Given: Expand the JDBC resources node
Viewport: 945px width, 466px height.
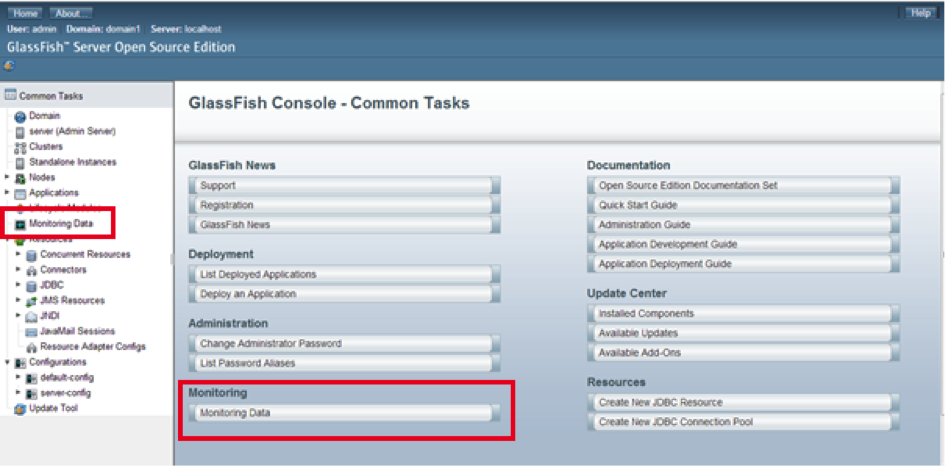Looking at the screenshot, I should coord(18,285).
